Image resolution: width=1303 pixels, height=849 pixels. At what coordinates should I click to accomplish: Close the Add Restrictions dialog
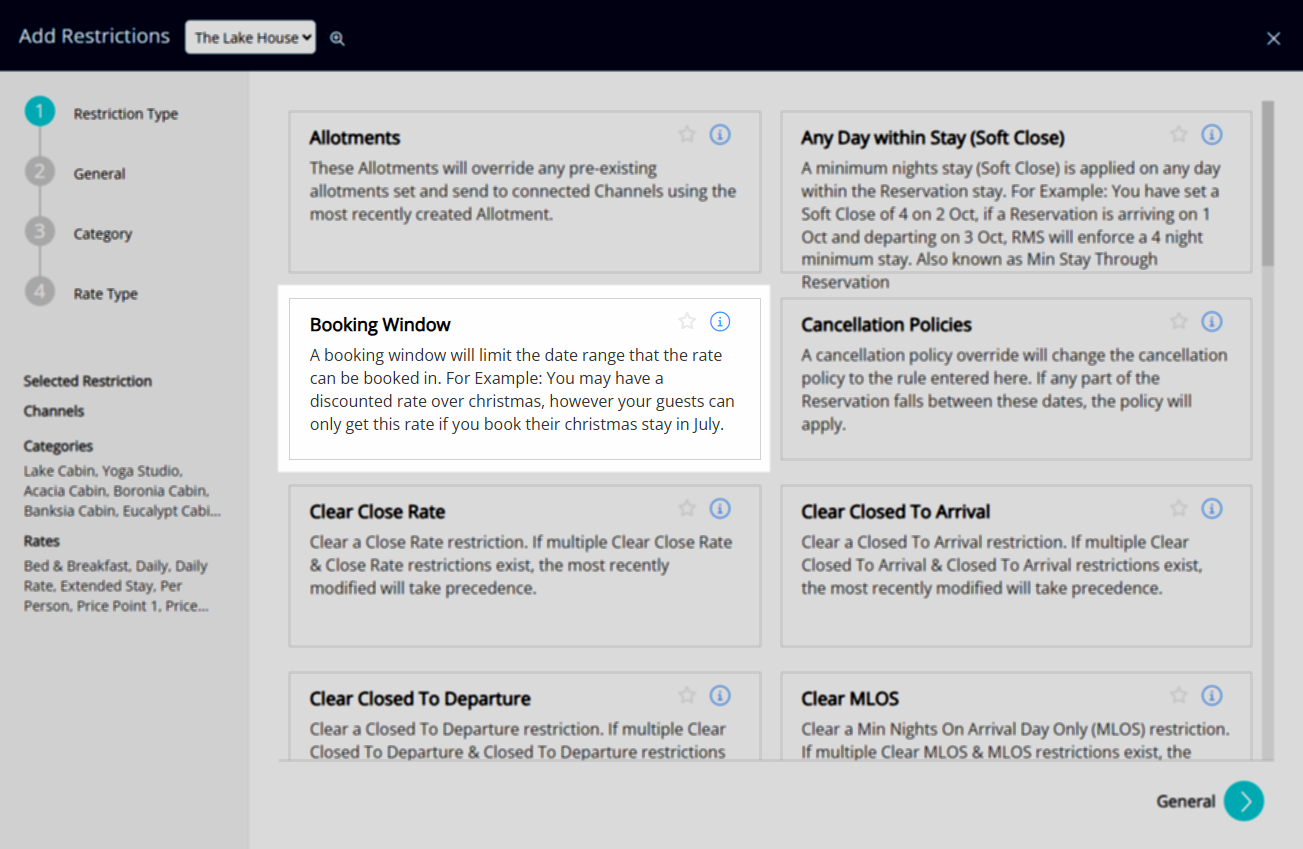pos(1273,38)
